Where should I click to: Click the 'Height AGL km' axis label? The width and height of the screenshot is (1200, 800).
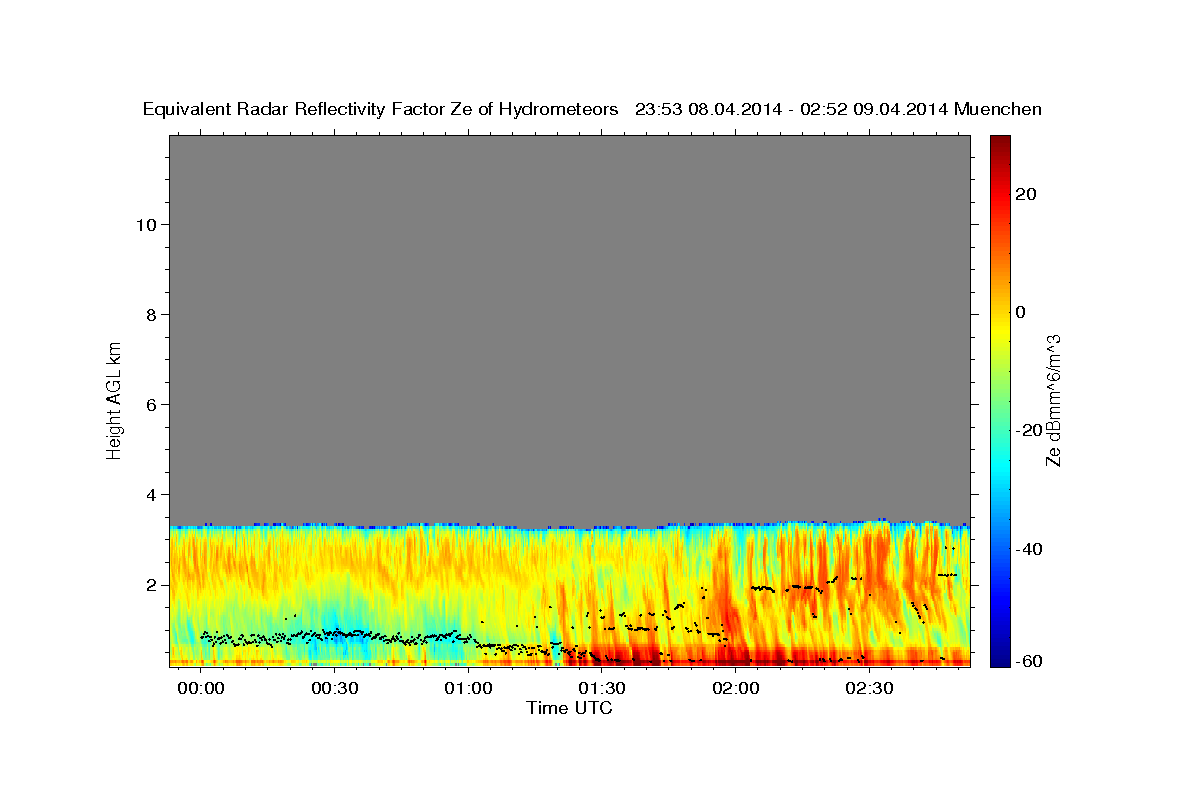[x=115, y=399]
